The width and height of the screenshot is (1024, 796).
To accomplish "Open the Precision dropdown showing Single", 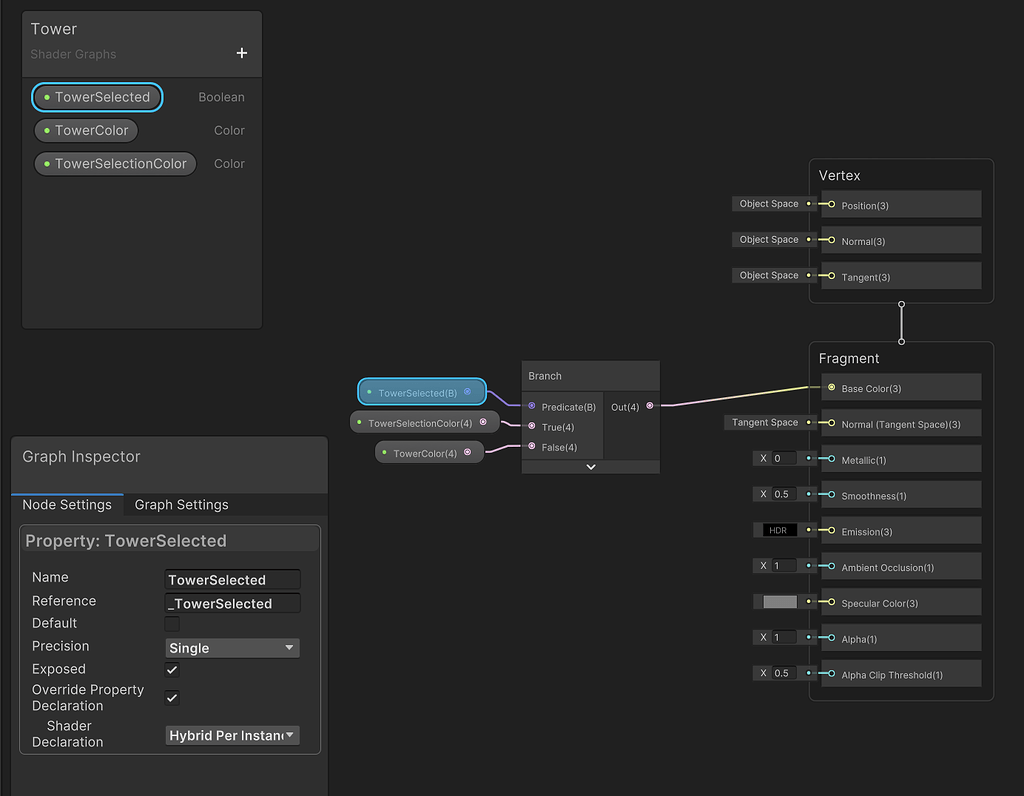I will [232, 647].
